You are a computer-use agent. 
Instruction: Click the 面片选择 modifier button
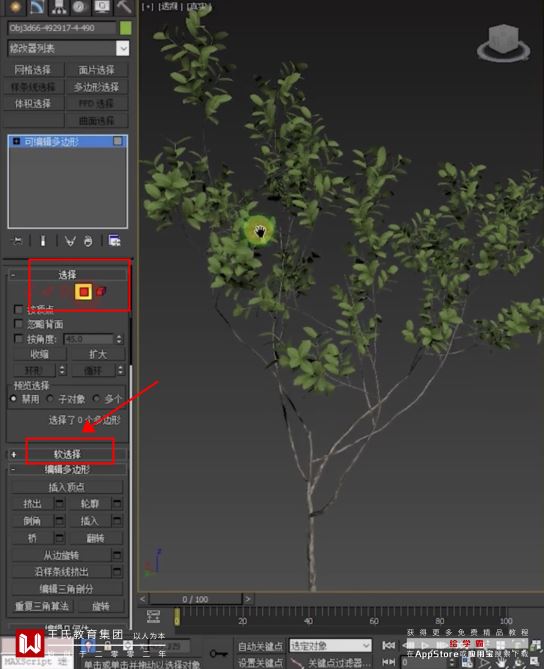[x=96, y=70]
